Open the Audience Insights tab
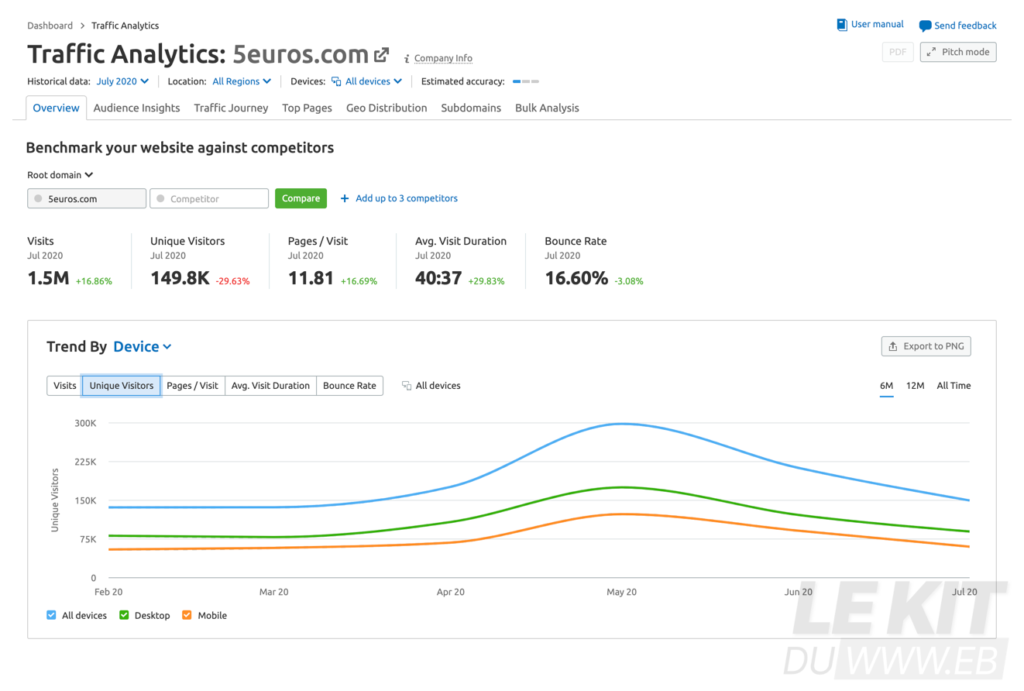The height and width of the screenshot is (691, 1024). (x=136, y=108)
